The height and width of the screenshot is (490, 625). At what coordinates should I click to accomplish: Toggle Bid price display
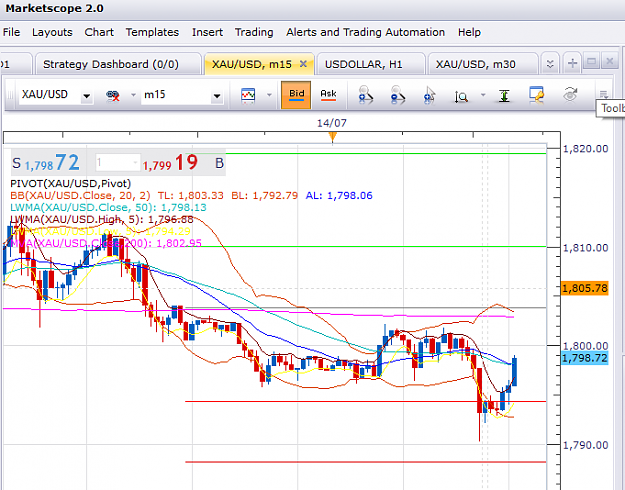tap(296, 95)
